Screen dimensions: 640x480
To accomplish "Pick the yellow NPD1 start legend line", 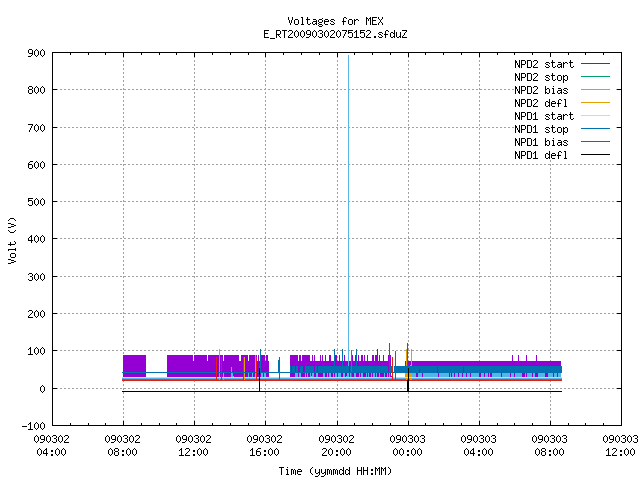I will (595, 116).
